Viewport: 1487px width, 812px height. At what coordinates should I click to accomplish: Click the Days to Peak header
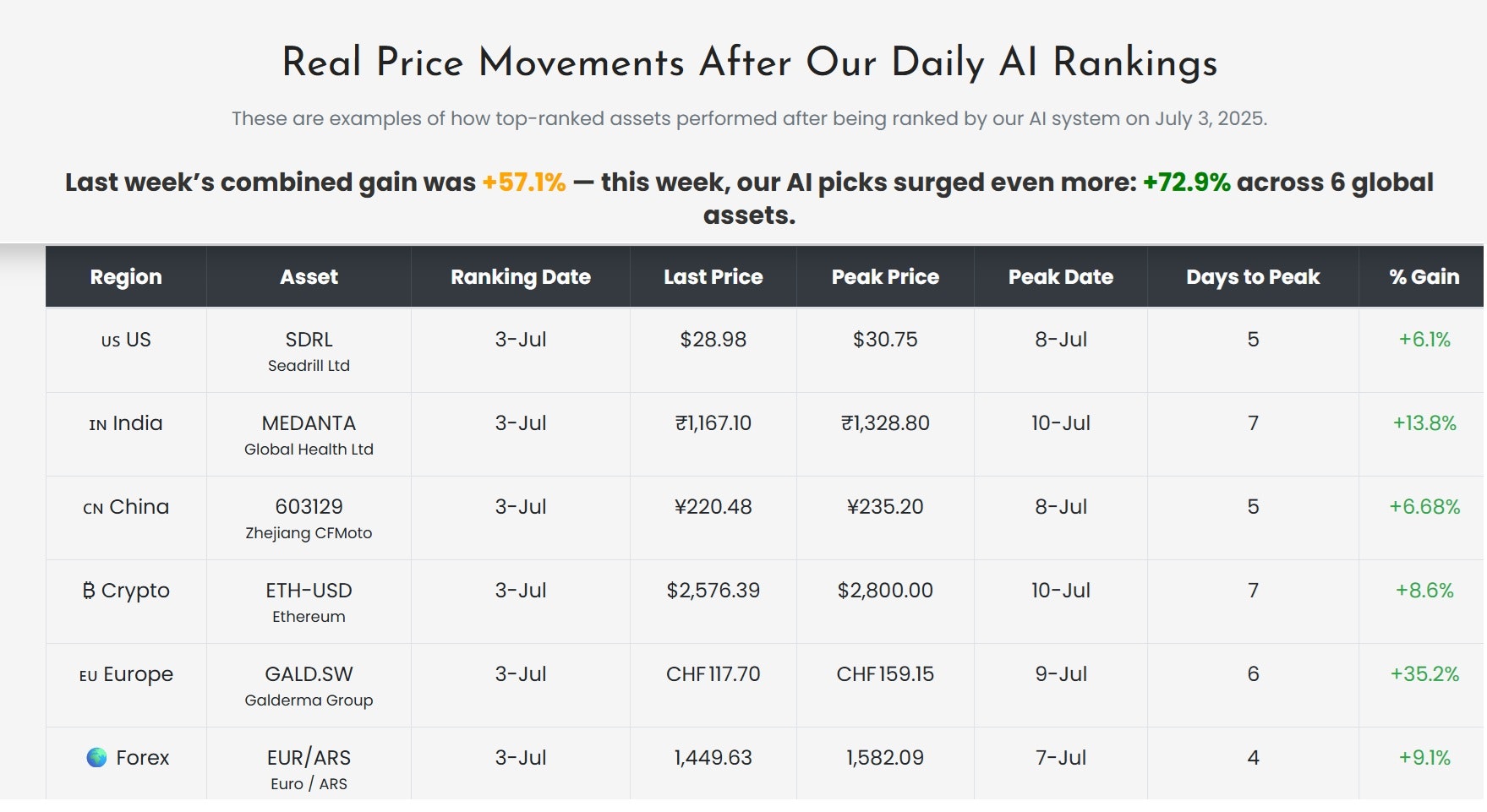pos(1253,276)
